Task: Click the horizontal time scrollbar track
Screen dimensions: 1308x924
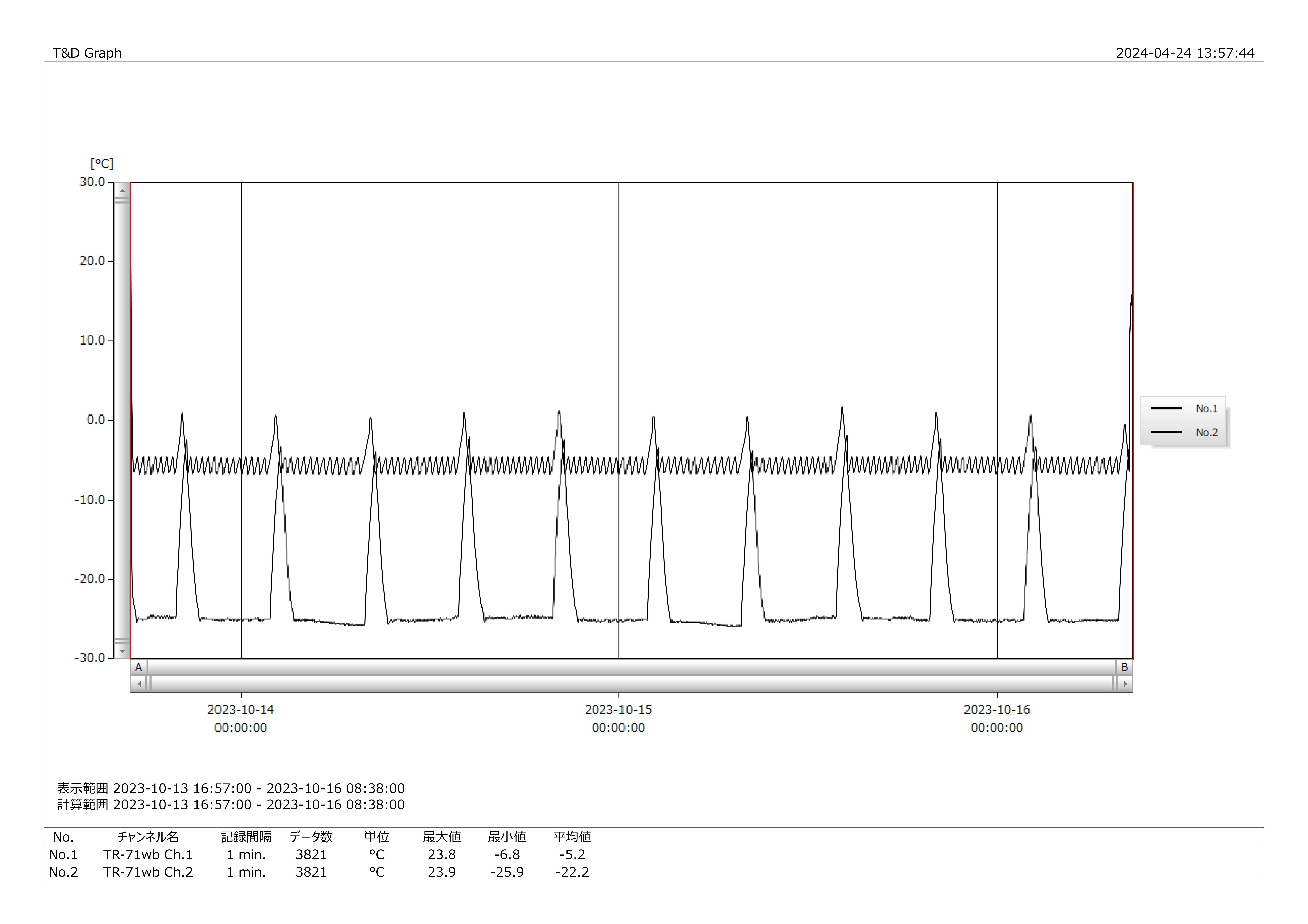Action: pyautogui.click(x=631, y=684)
